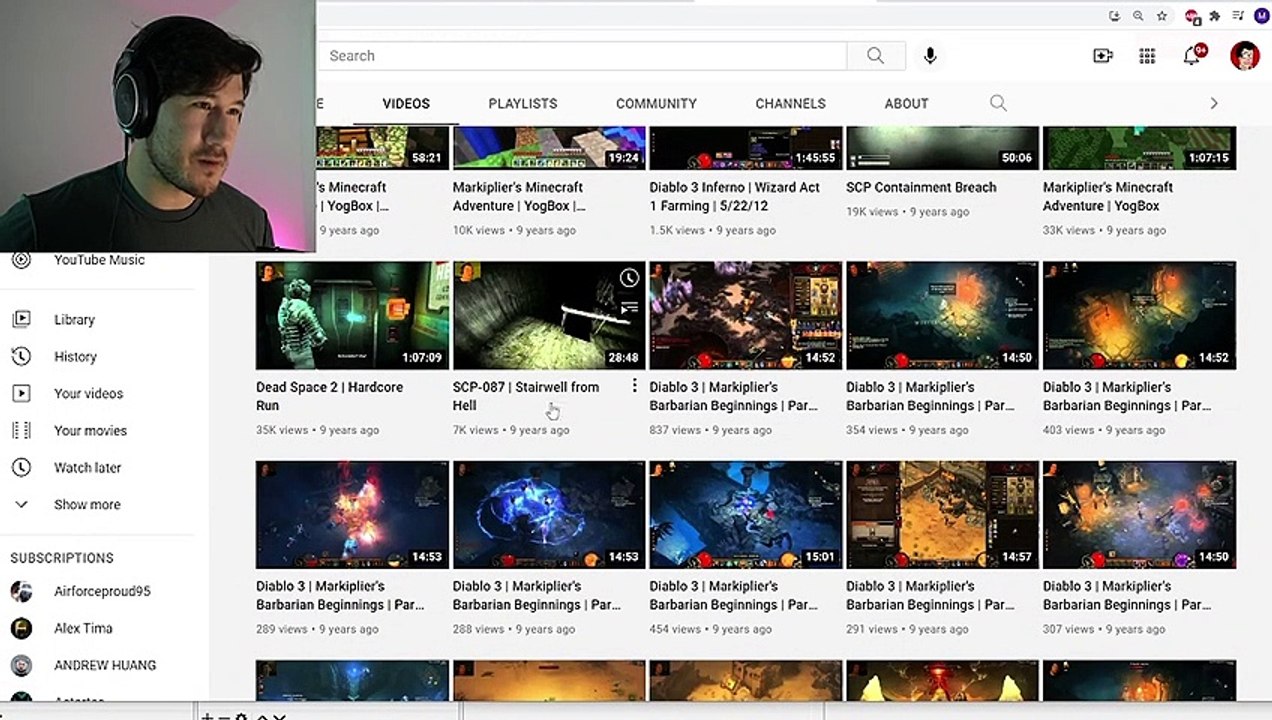This screenshot has height=720, width=1272.
Task: Click the 307 views Diablo 3 video title
Action: click(x=1127, y=595)
